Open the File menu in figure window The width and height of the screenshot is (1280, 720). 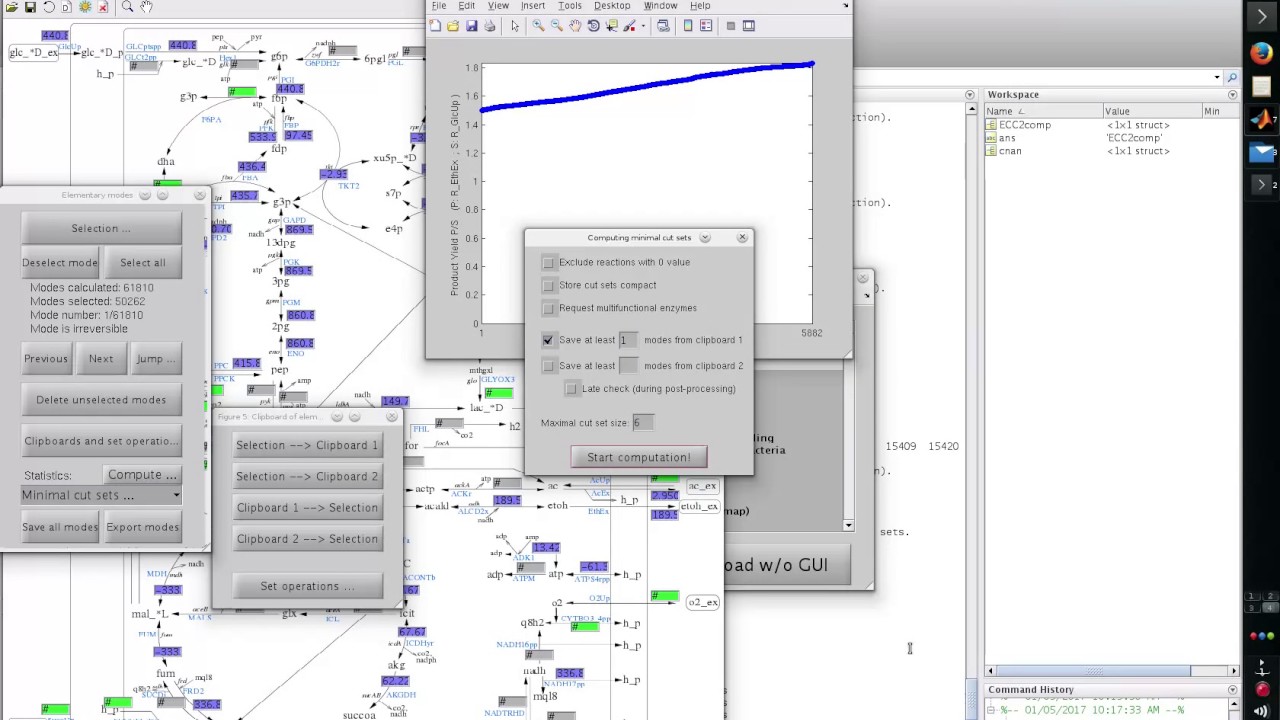(x=439, y=6)
